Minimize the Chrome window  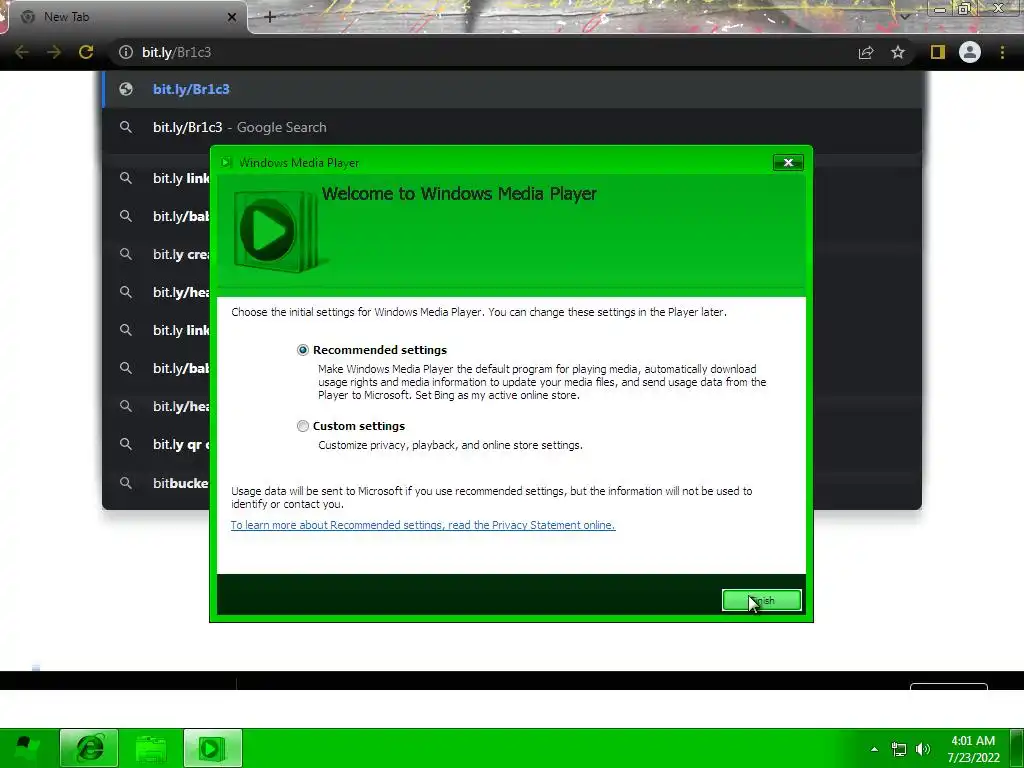point(939,8)
